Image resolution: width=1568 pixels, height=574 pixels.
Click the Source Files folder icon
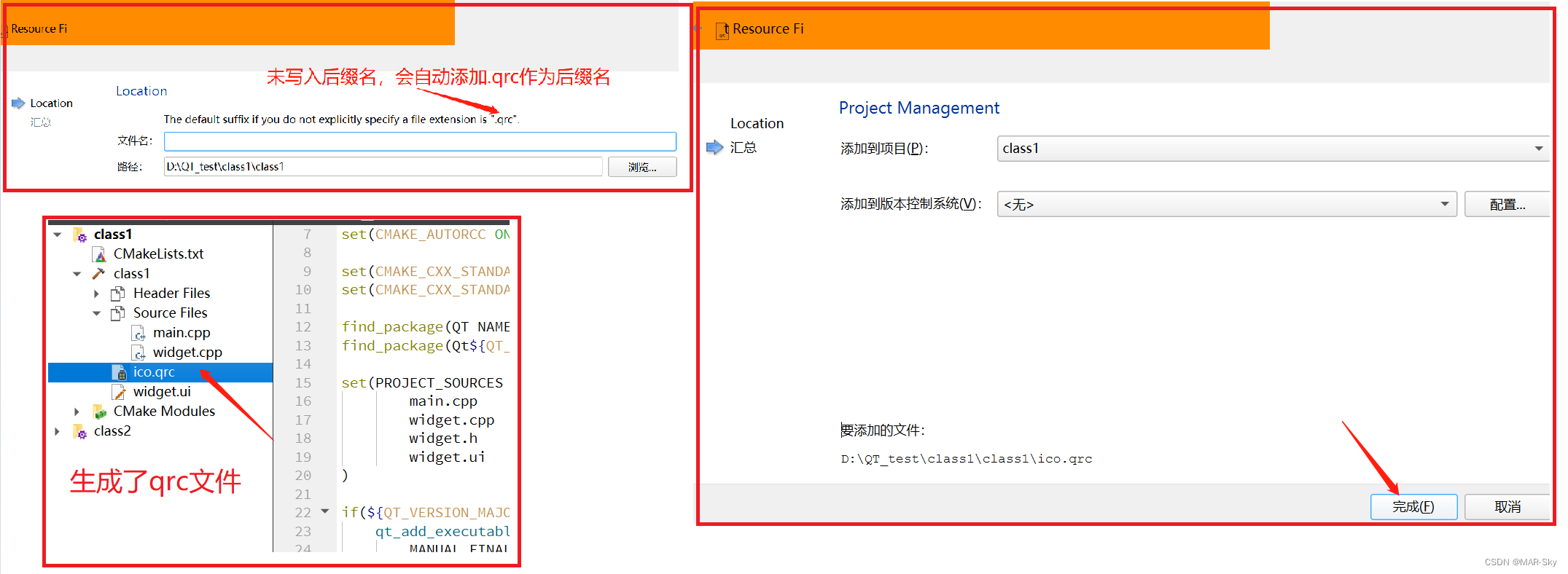point(117,313)
